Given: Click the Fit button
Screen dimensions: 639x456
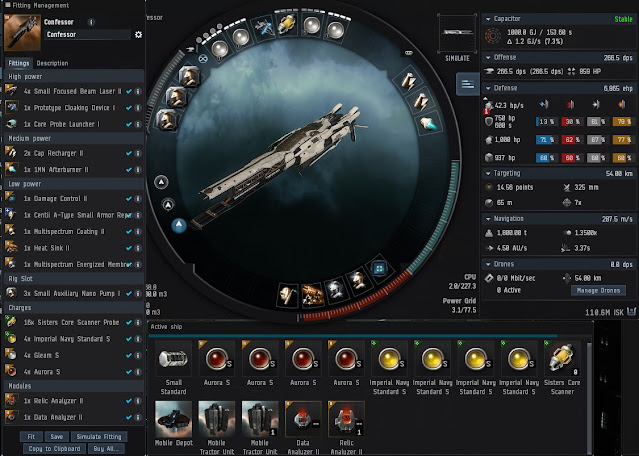Looking at the screenshot, I should [x=31, y=436].
